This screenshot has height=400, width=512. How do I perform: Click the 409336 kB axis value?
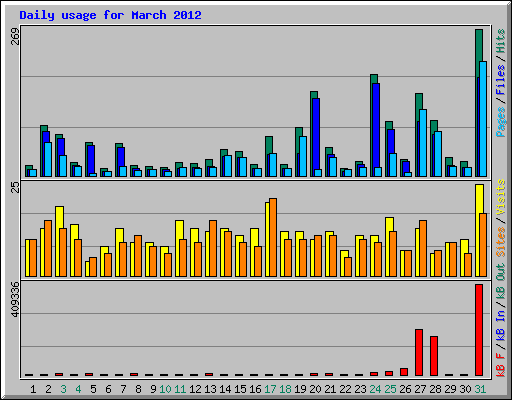[x=15, y=300]
